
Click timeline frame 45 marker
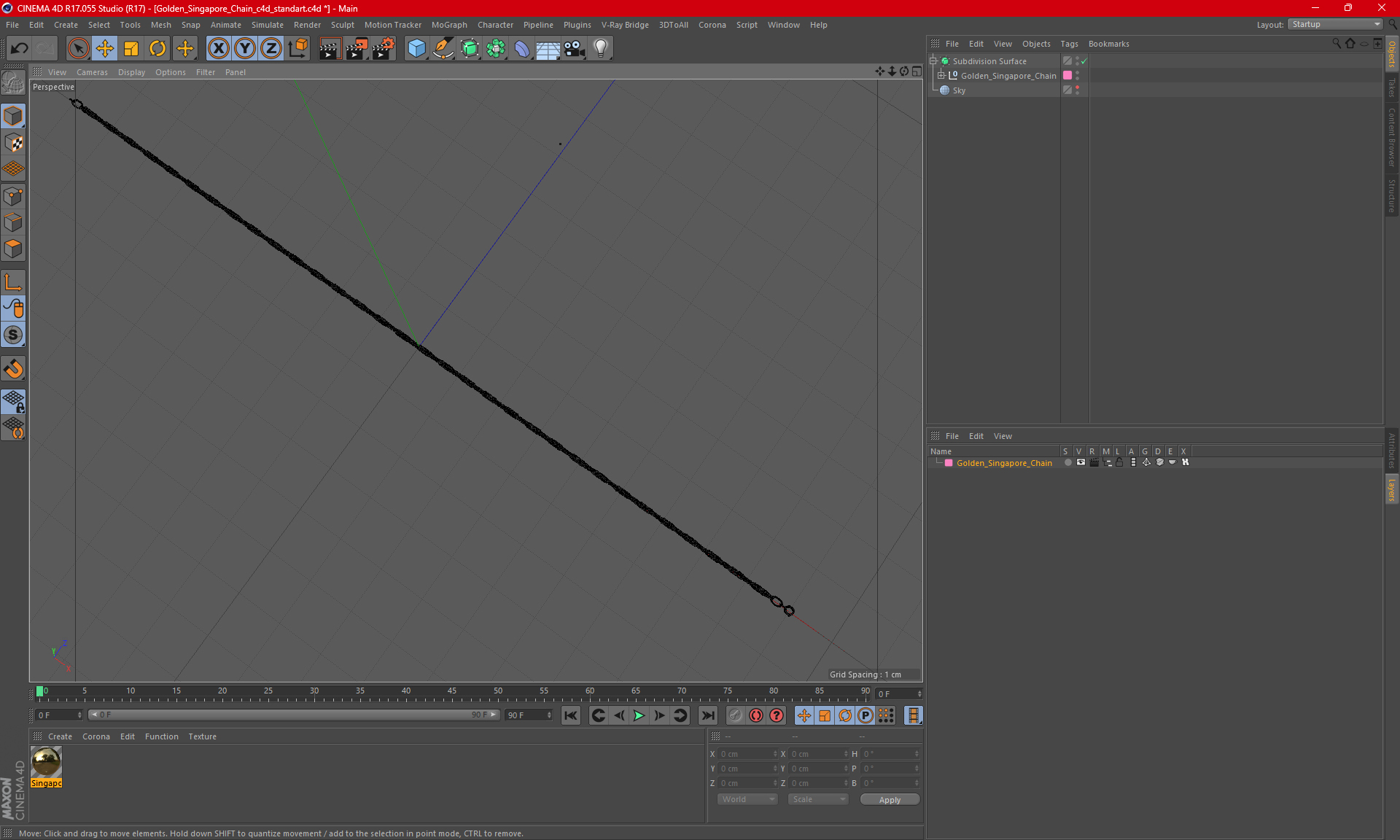coord(452,691)
